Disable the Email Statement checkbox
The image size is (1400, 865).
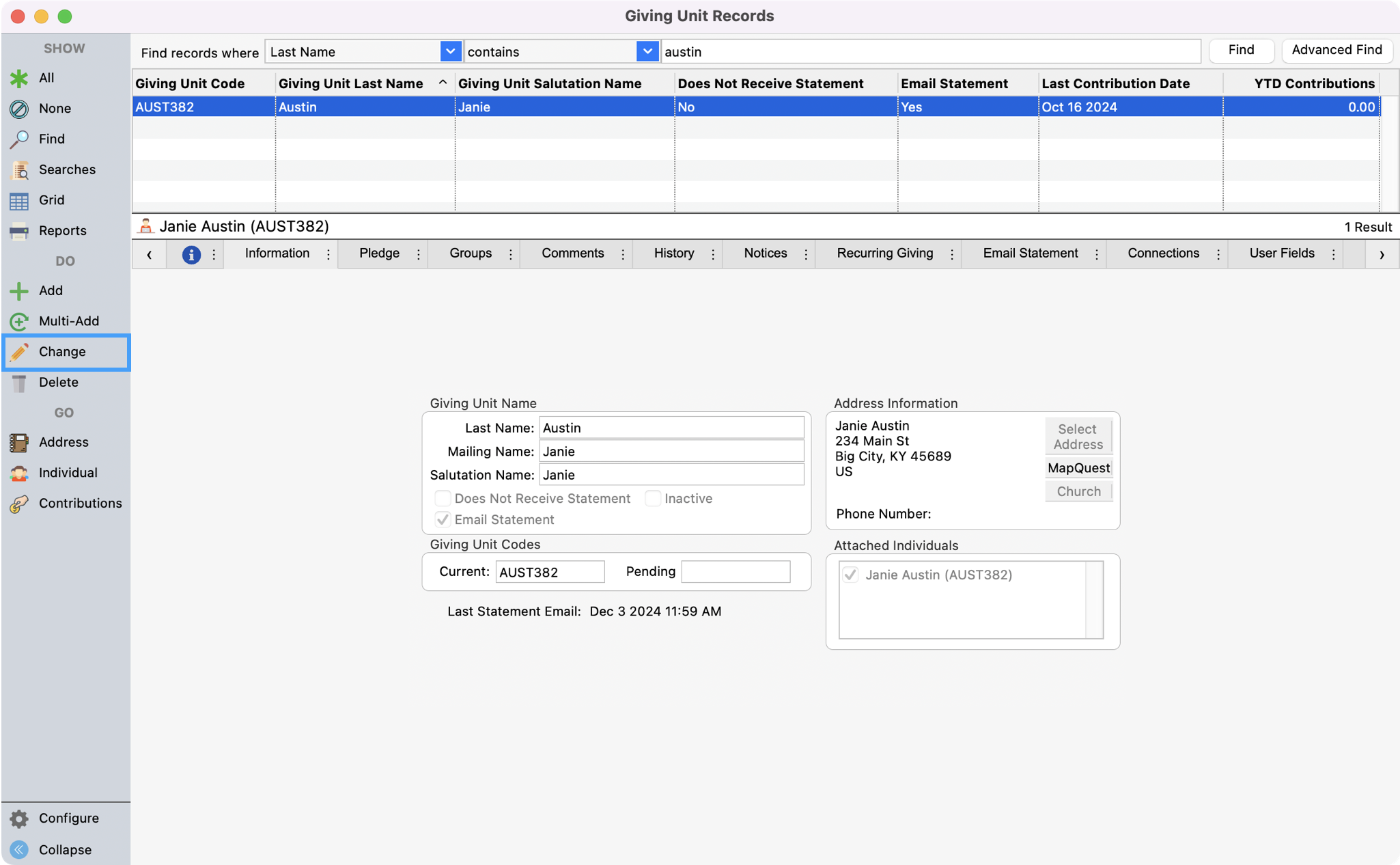pos(443,519)
